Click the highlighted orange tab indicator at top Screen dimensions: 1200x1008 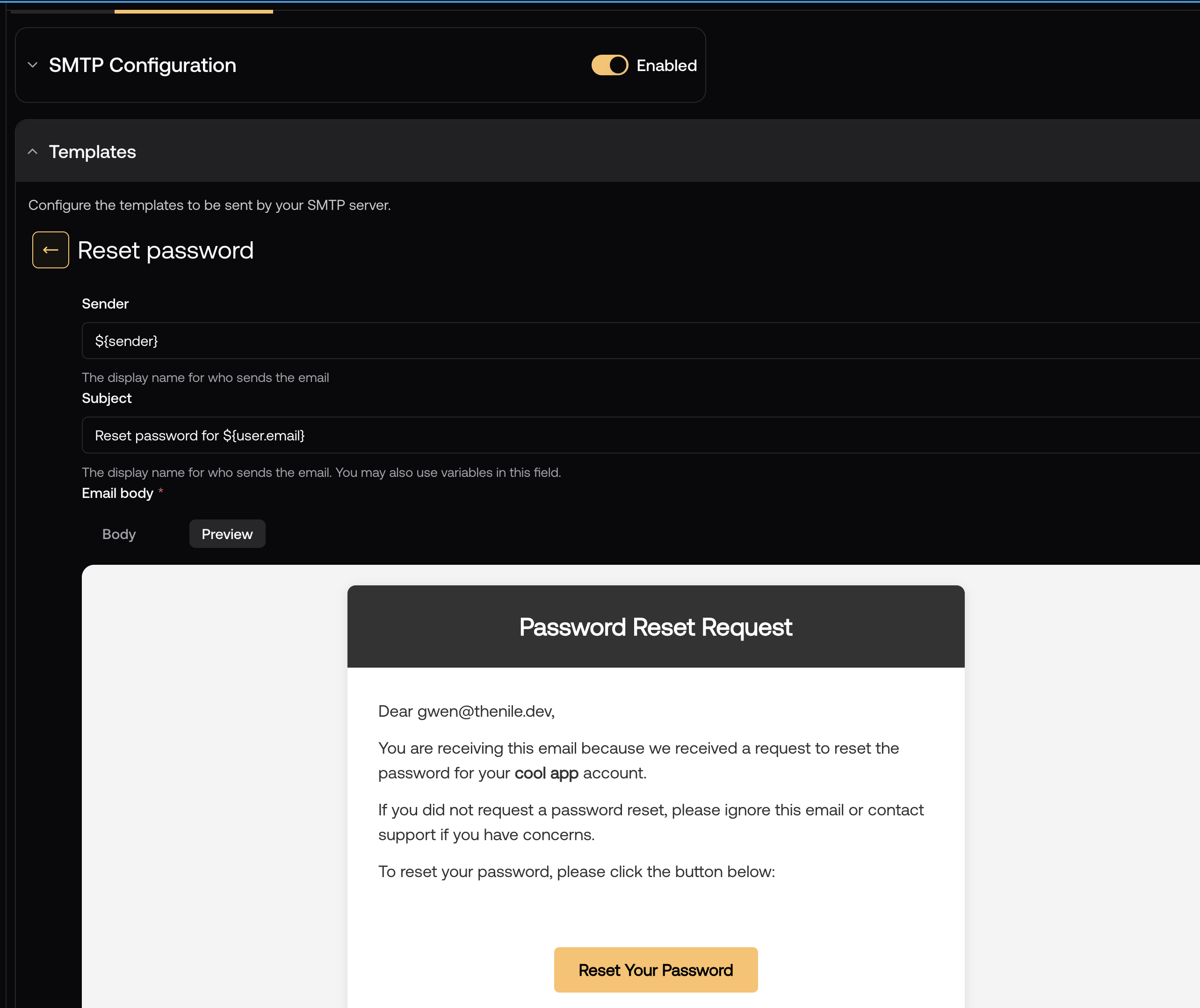click(193, 11)
